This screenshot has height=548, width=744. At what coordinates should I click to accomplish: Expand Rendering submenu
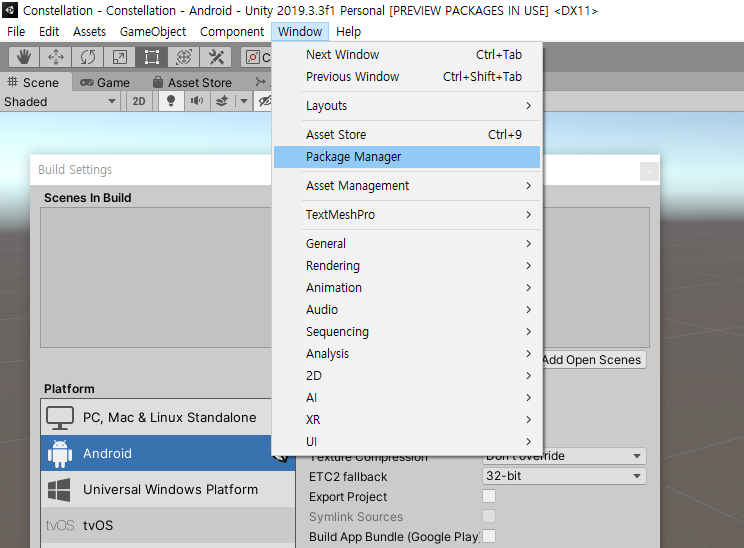coord(407,266)
